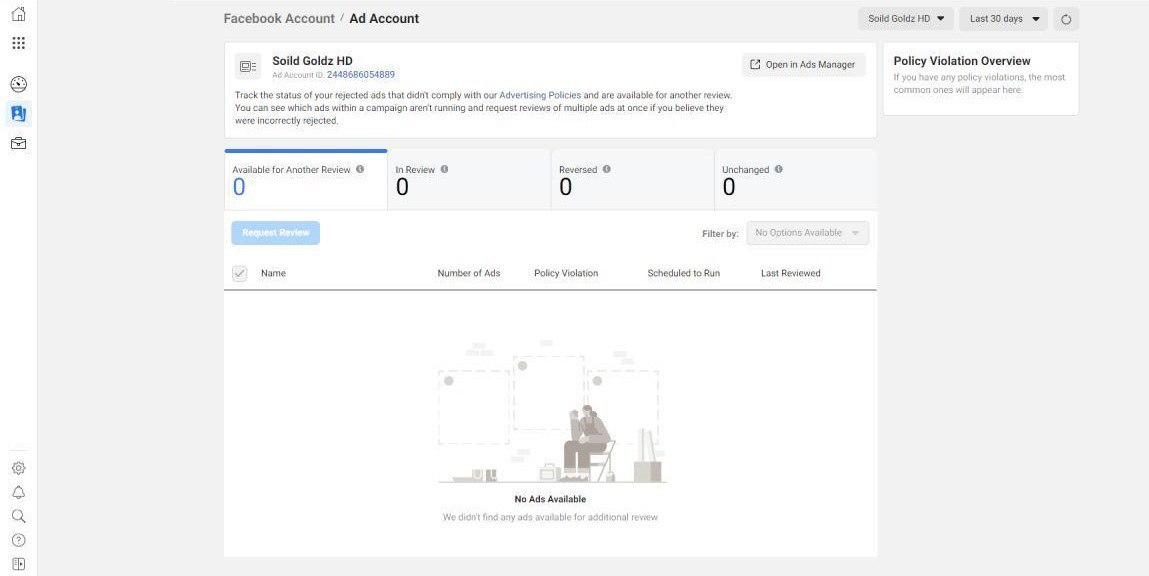The width and height of the screenshot is (1149, 576).
Task: Show info for Available for Another Review
Action: [360, 169]
